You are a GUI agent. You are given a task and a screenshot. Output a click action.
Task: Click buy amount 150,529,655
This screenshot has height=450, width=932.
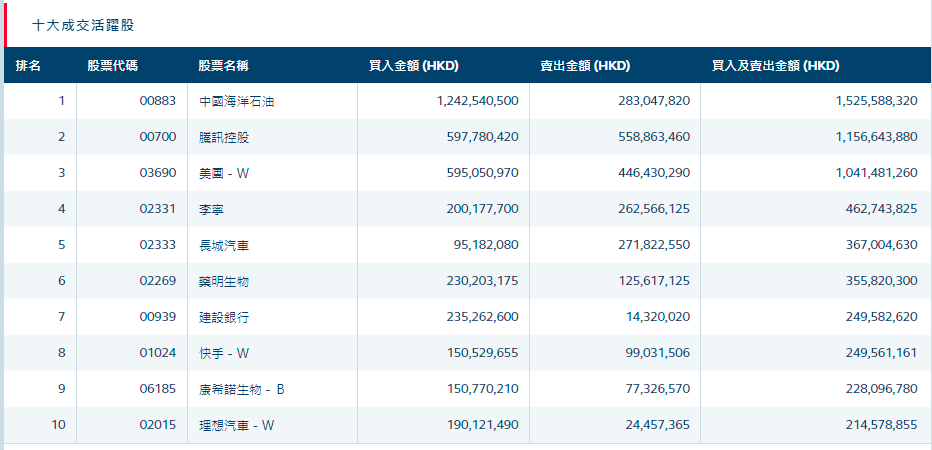pyautogui.click(x=483, y=353)
